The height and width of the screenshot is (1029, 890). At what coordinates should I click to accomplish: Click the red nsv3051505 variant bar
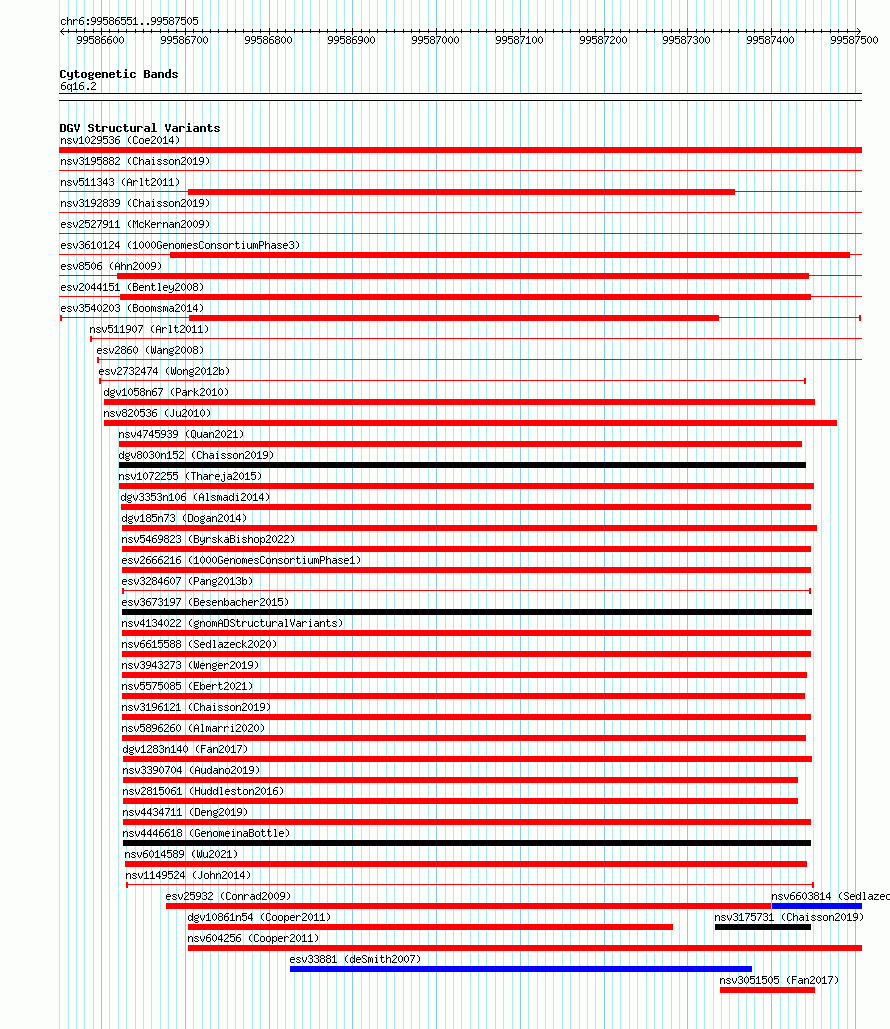pyautogui.click(x=767, y=990)
